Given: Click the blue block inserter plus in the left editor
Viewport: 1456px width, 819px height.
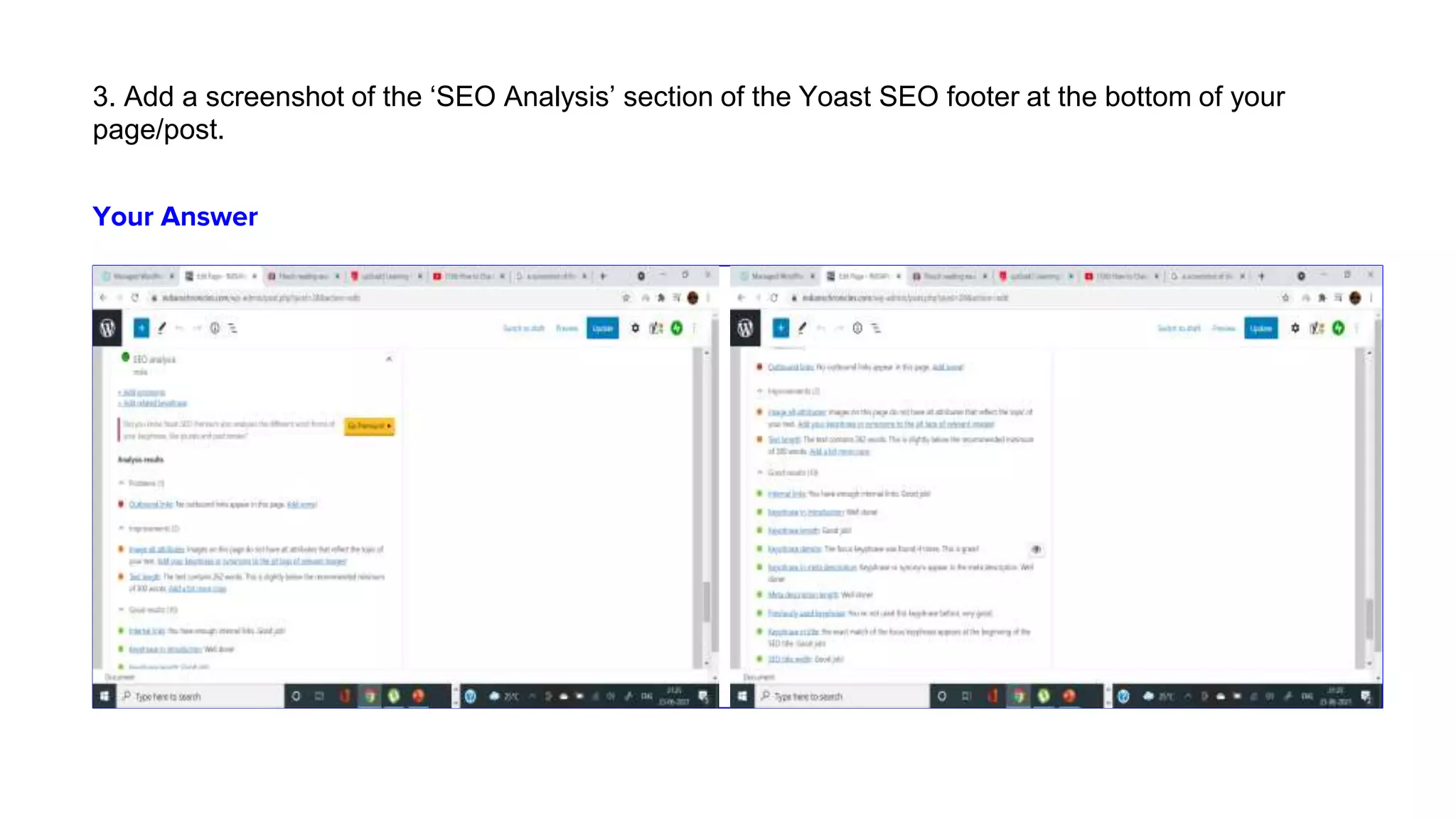Looking at the screenshot, I should coord(141,328).
